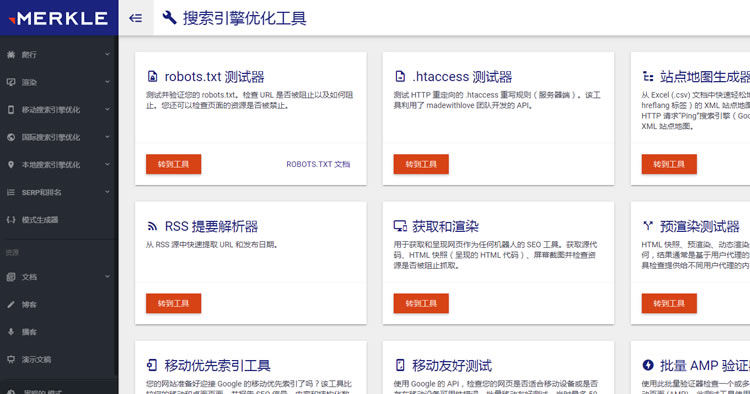
Task: Click the screen icon on 获取和渲染 card
Action: pos(400,226)
